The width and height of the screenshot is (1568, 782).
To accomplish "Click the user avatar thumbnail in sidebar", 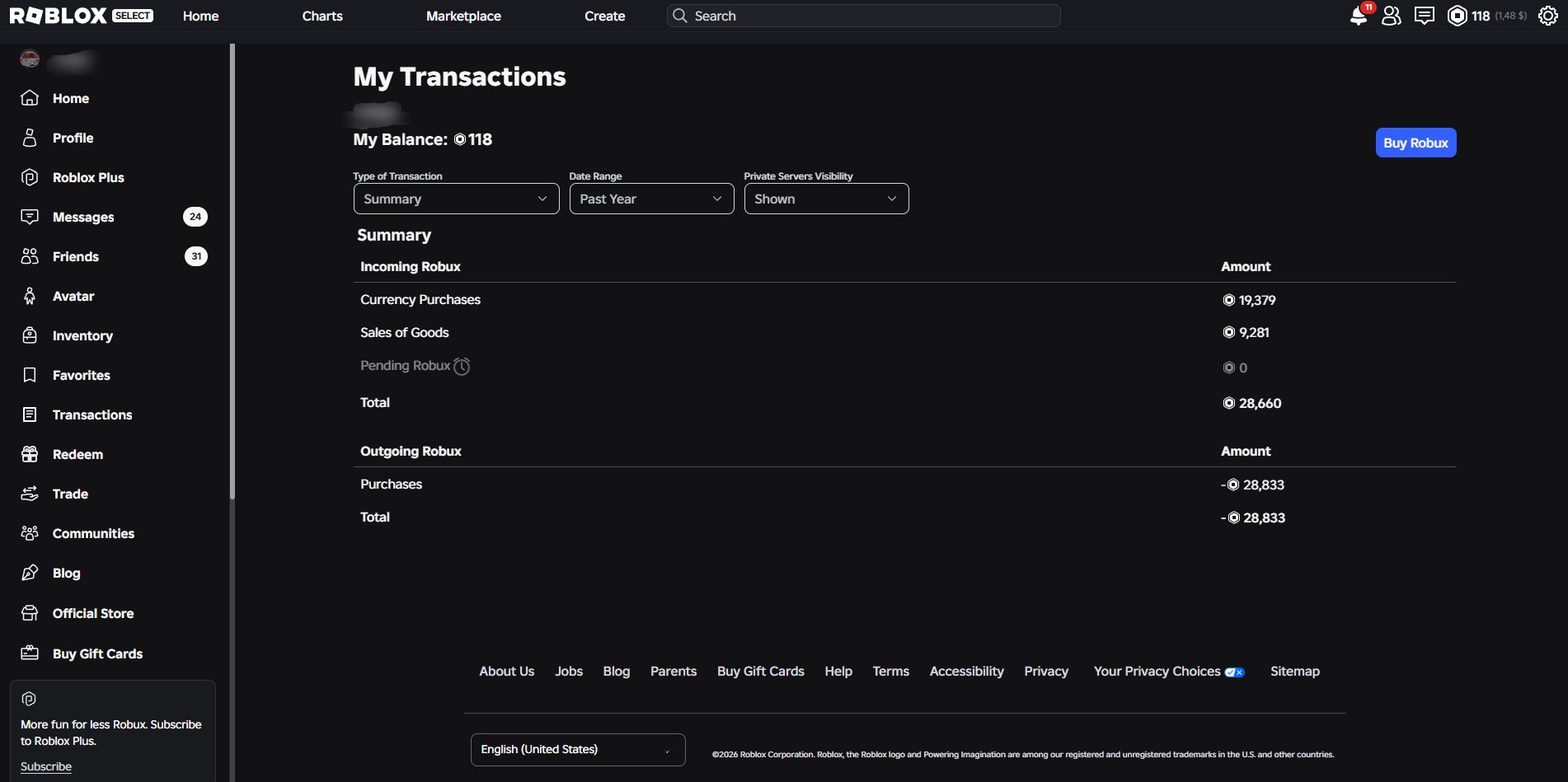I will [x=30, y=59].
